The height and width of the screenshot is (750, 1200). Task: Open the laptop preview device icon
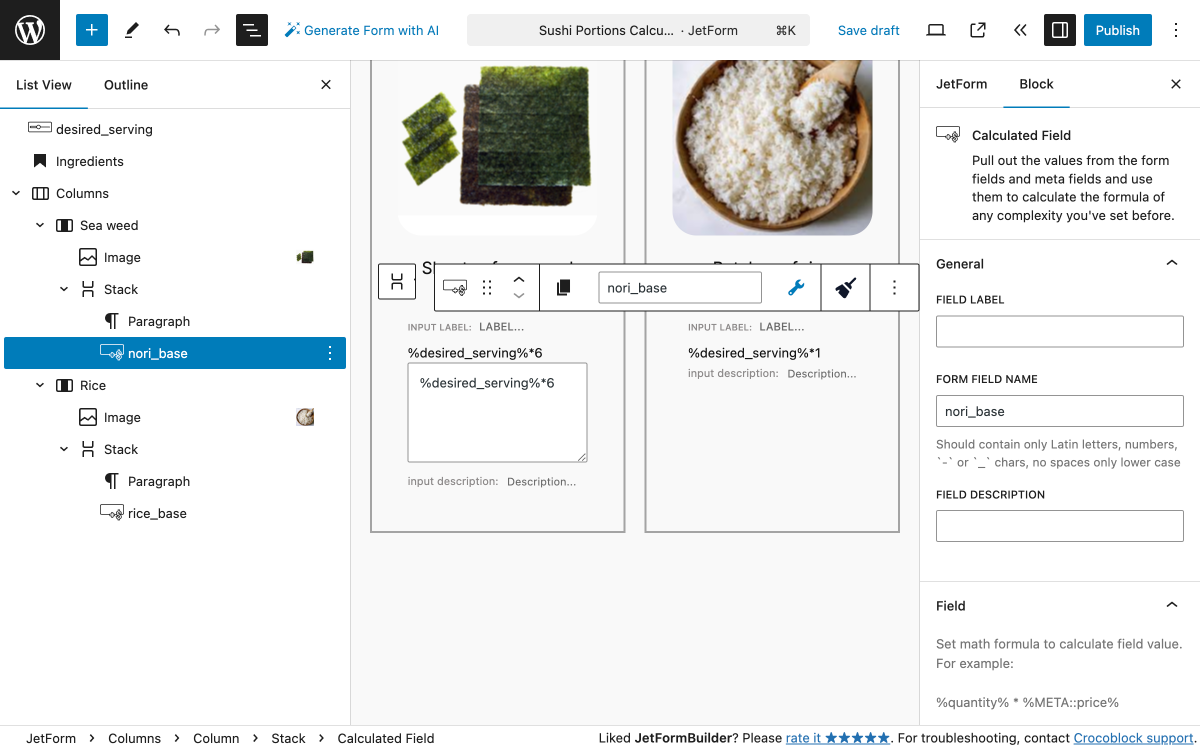(936, 30)
